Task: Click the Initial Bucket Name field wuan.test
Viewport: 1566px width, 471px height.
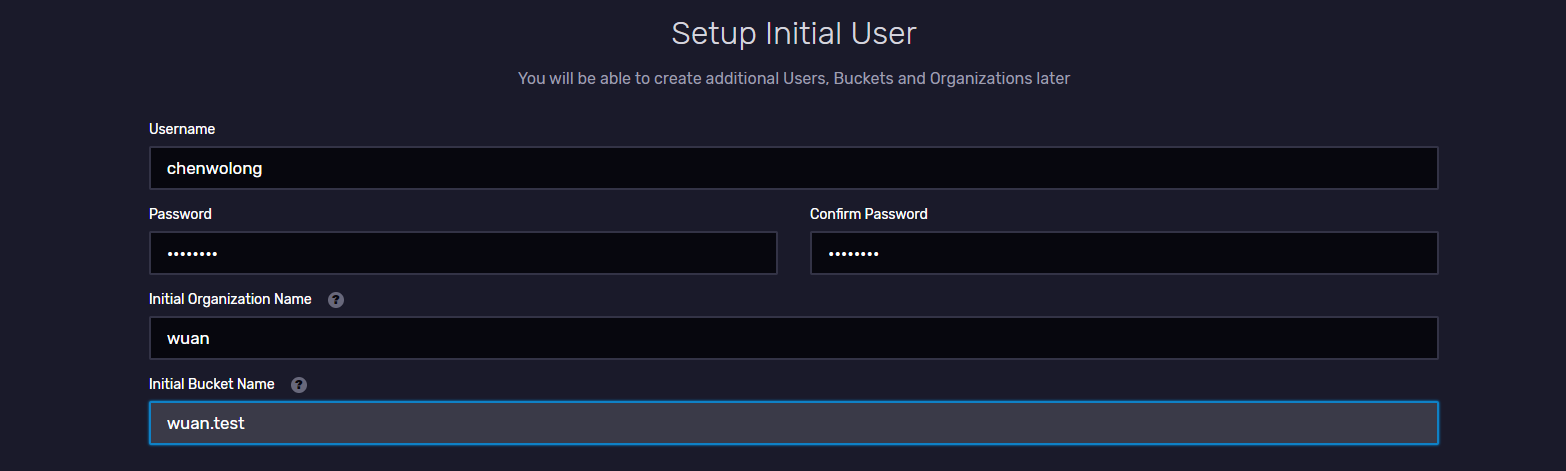Action: tap(794, 423)
